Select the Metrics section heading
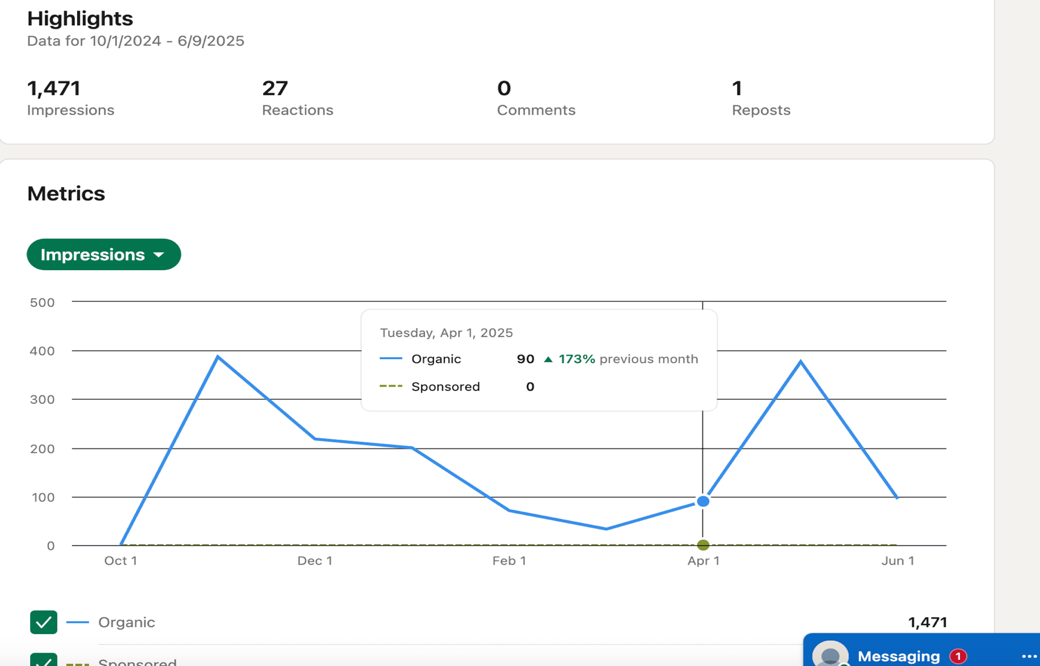 tap(66, 193)
